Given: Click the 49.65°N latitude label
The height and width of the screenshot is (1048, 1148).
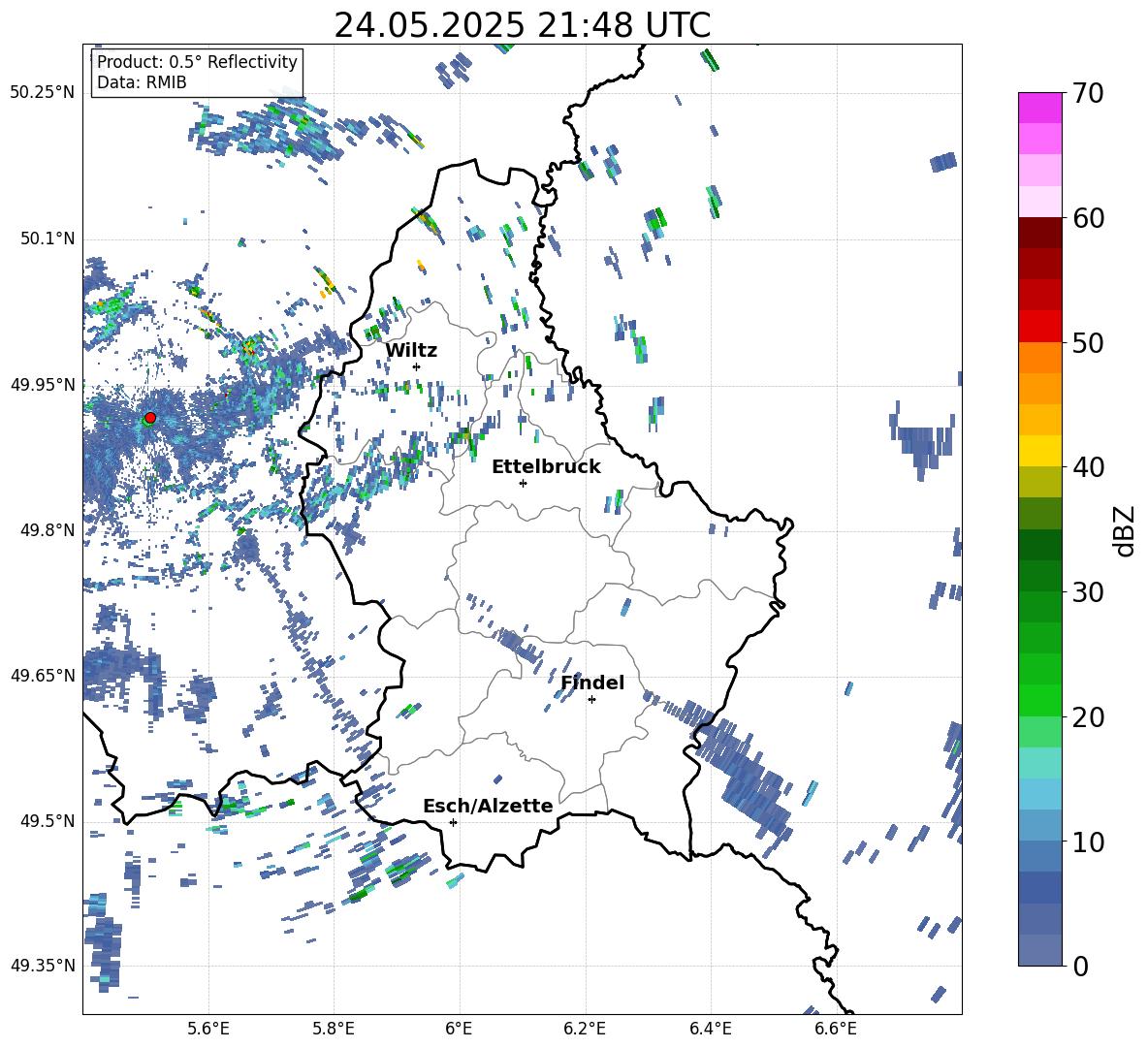Looking at the screenshot, I should pyautogui.click(x=43, y=675).
